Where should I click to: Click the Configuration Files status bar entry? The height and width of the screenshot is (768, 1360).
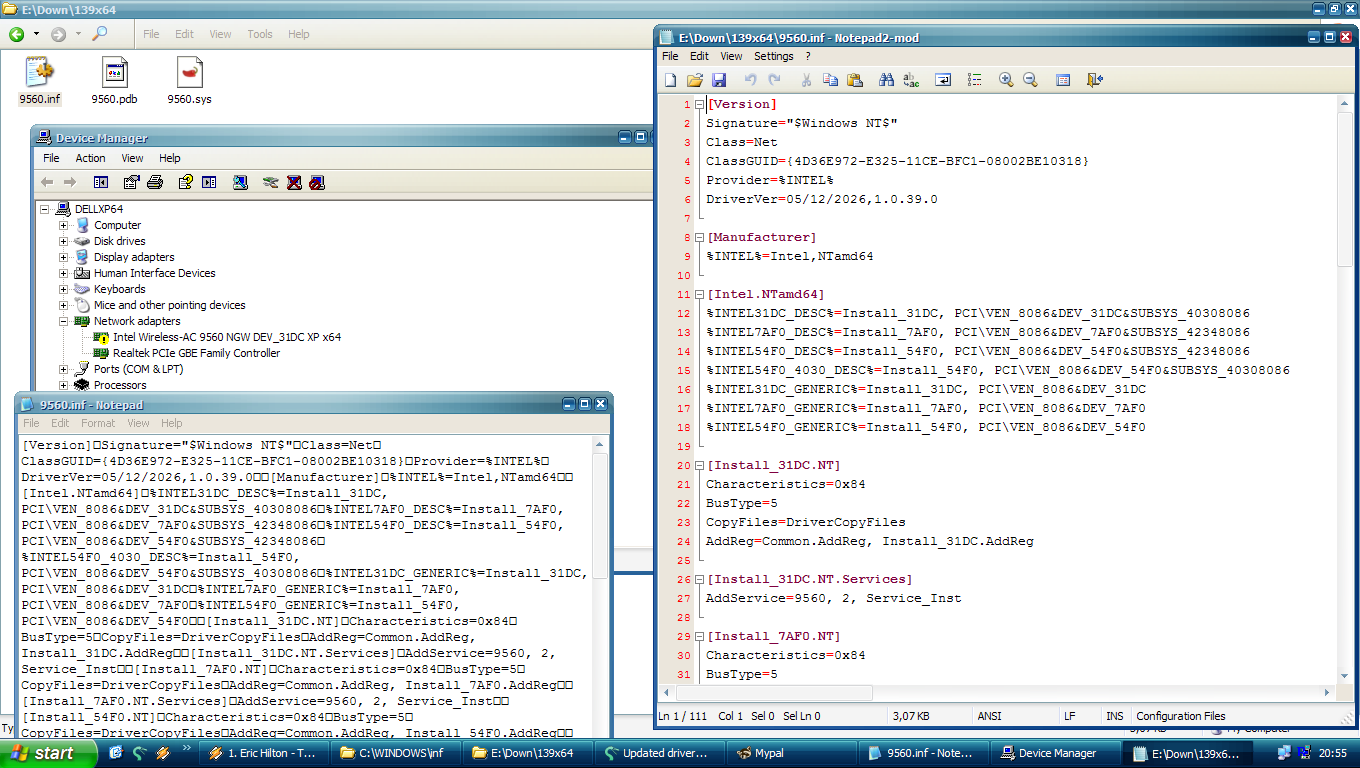coord(1181,716)
